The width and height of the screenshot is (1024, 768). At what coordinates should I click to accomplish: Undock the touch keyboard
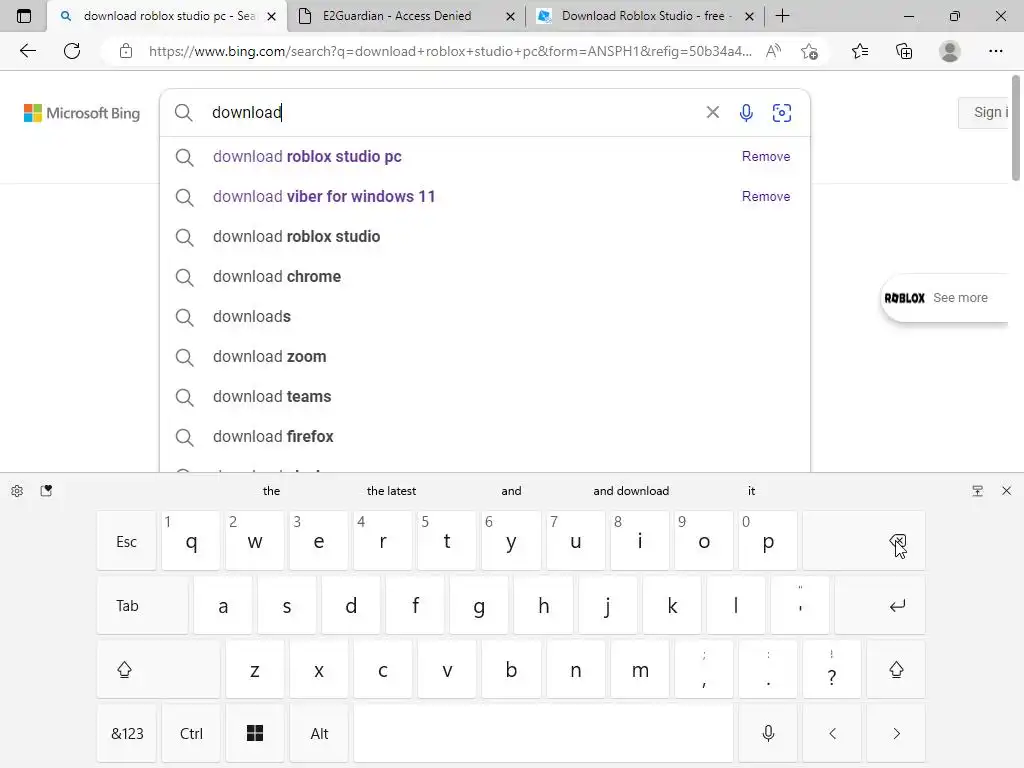[x=978, y=491]
